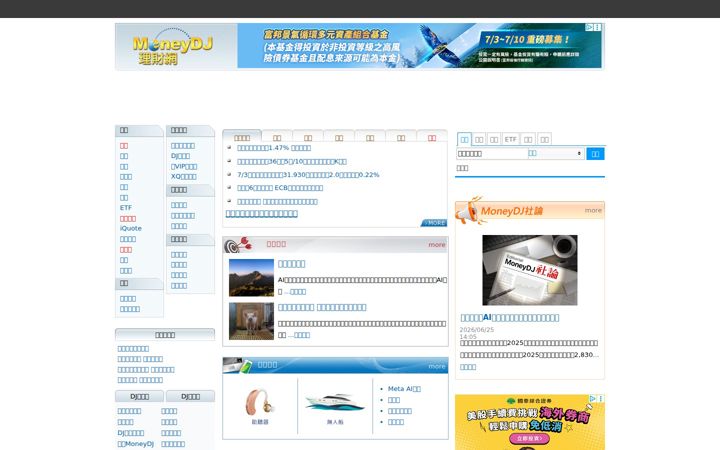Open more link in the blue header bar
The height and width of the screenshot is (450, 720).
pyautogui.click(x=437, y=366)
